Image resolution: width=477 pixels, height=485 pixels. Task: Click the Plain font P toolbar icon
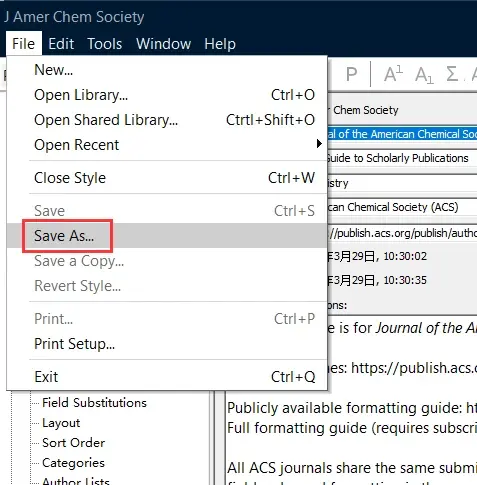click(351, 74)
